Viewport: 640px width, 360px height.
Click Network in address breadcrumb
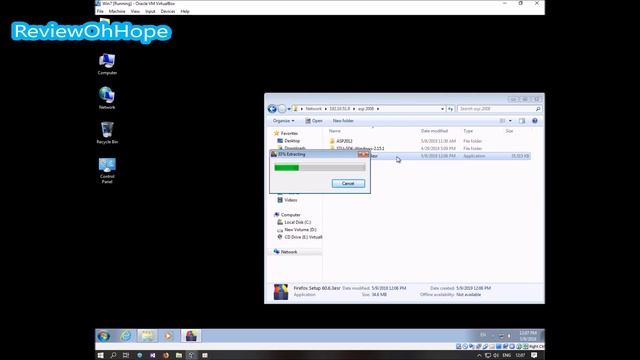313,109
